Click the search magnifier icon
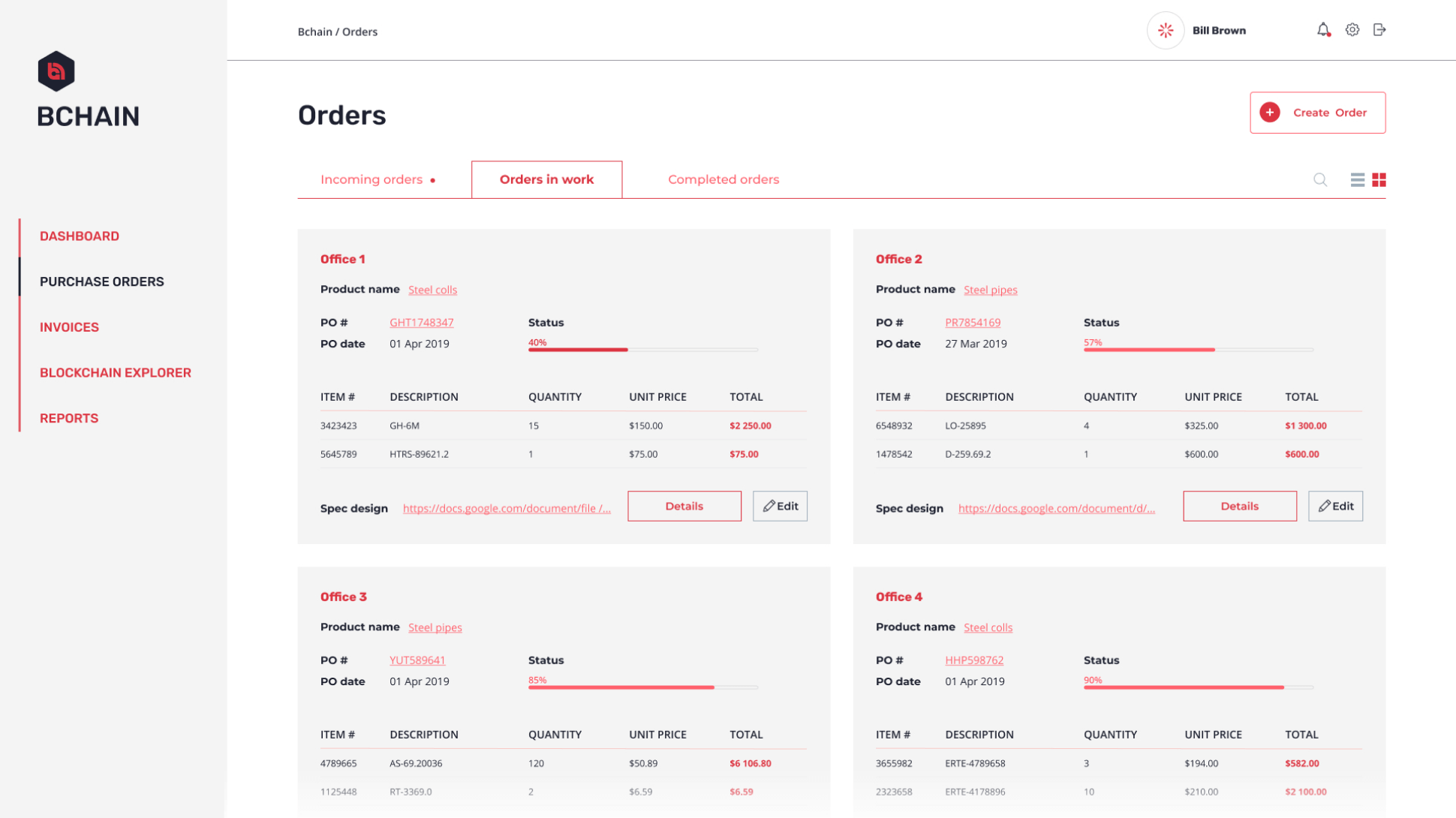Image resolution: width=1456 pixels, height=818 pixels. pos(1320,180)
